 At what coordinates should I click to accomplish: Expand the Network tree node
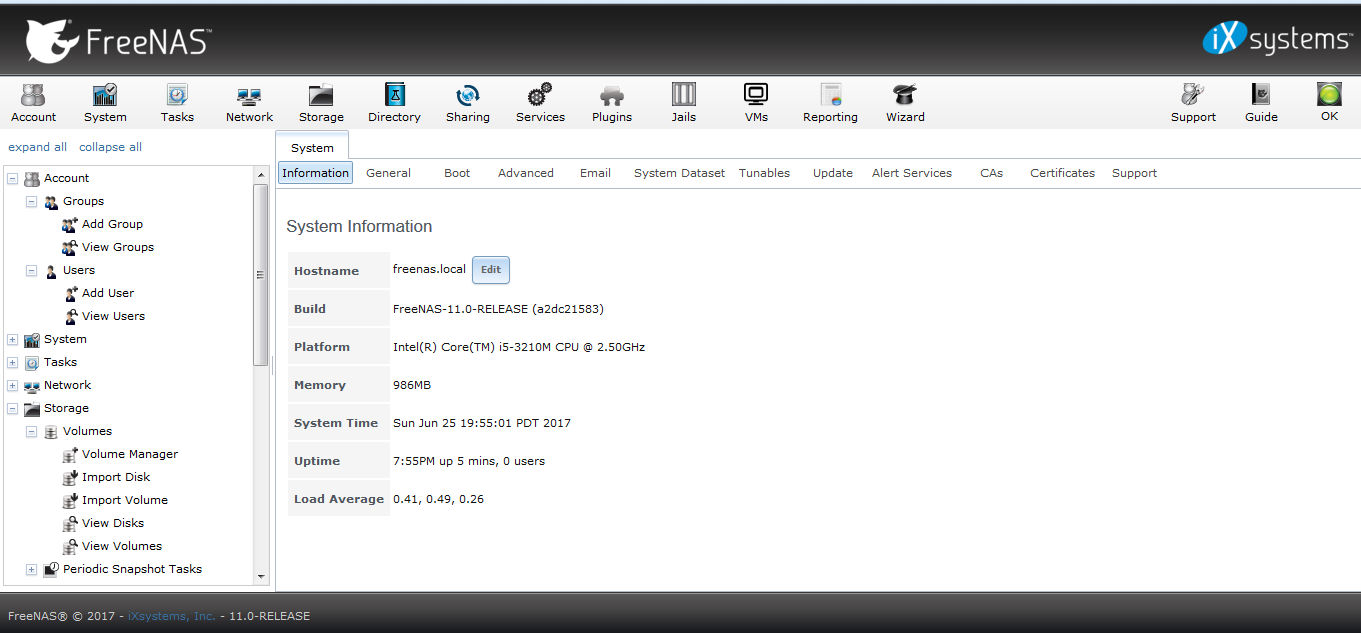[13, 386]
